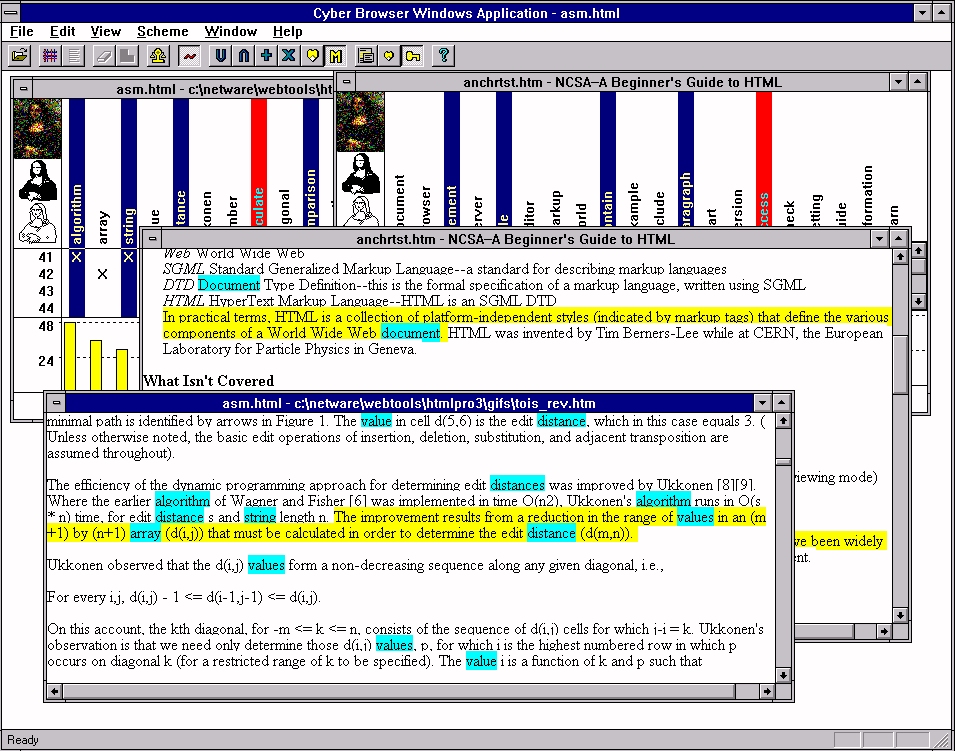Toggle the X mark under algorithm column
This screenshot has width=955, height=751.
pyautogui.click(x=77, y=257)
